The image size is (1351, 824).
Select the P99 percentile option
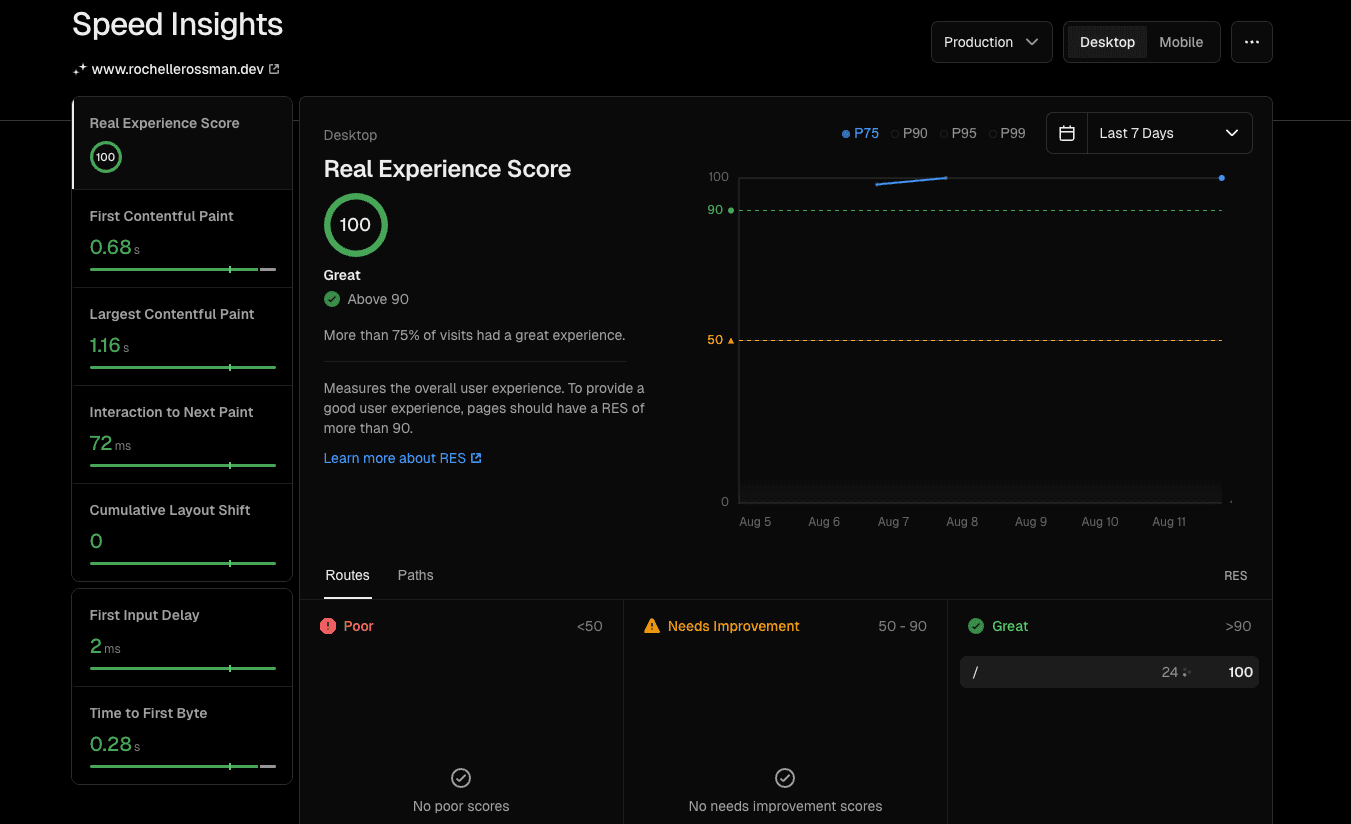(1008, 133)
